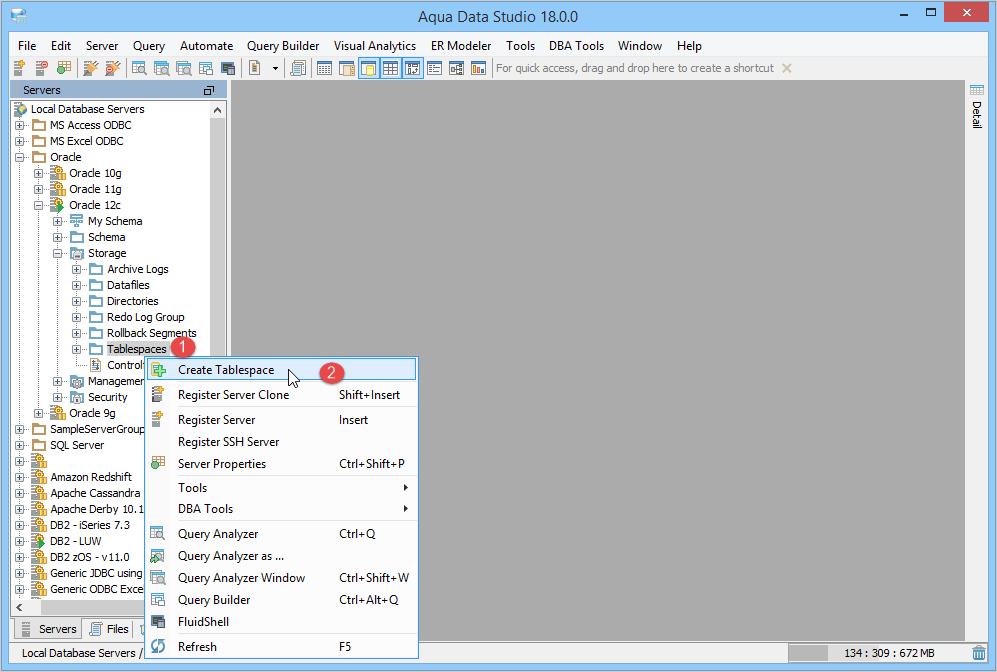Image resolution: width=997 pixels, height=672 pixels.
Task: Launch FluidShell from the dark terminal toolbar icon
Action: 228,68
